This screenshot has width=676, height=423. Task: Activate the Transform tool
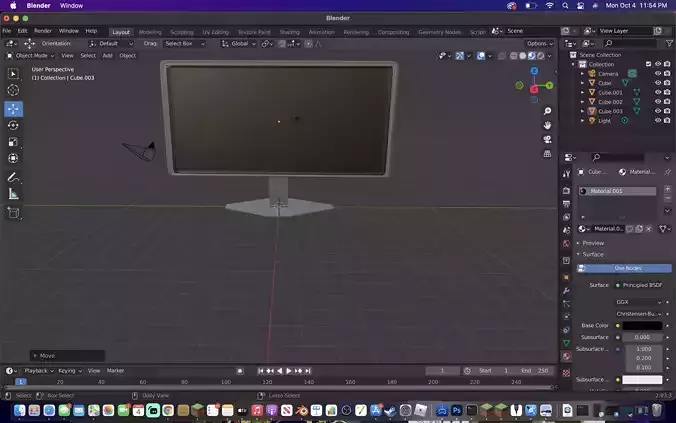click(x=13, y=158)
